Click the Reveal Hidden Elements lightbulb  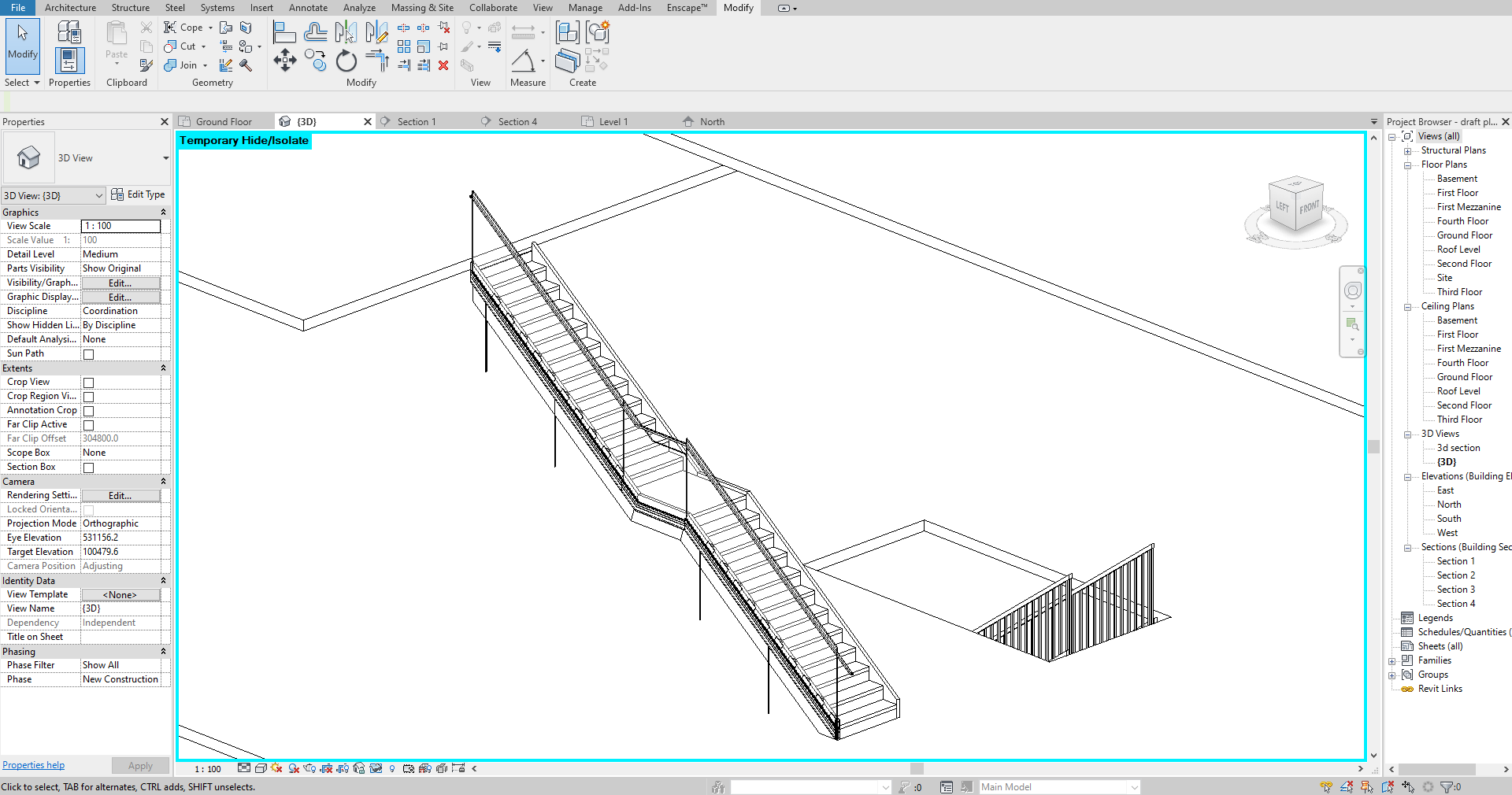point(392,768)
